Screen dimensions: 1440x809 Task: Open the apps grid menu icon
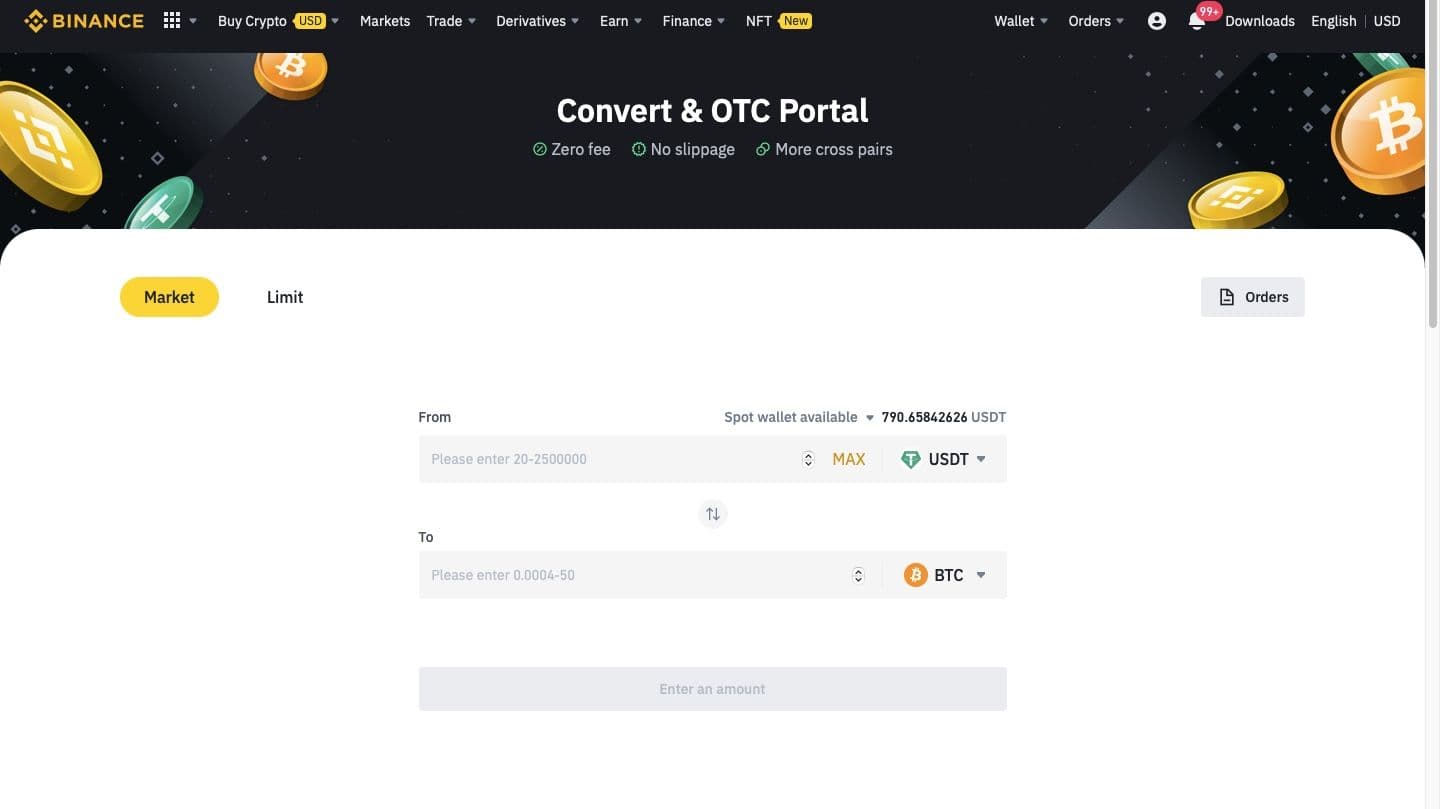click(172, 21)
